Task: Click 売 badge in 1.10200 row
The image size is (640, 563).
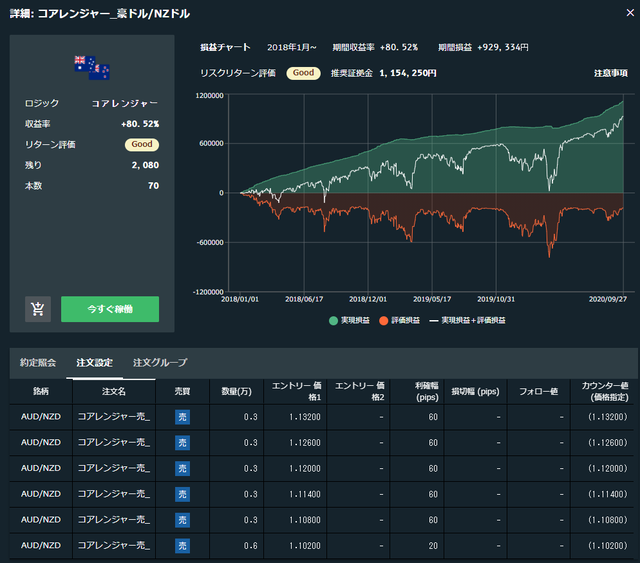Action: (182, 545)
